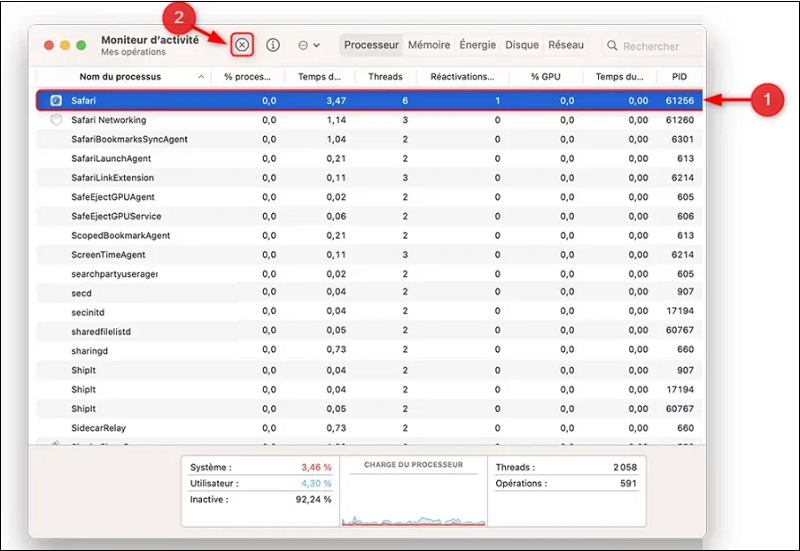
Task: Sort by Threads column header
Action: pos(385,77)
